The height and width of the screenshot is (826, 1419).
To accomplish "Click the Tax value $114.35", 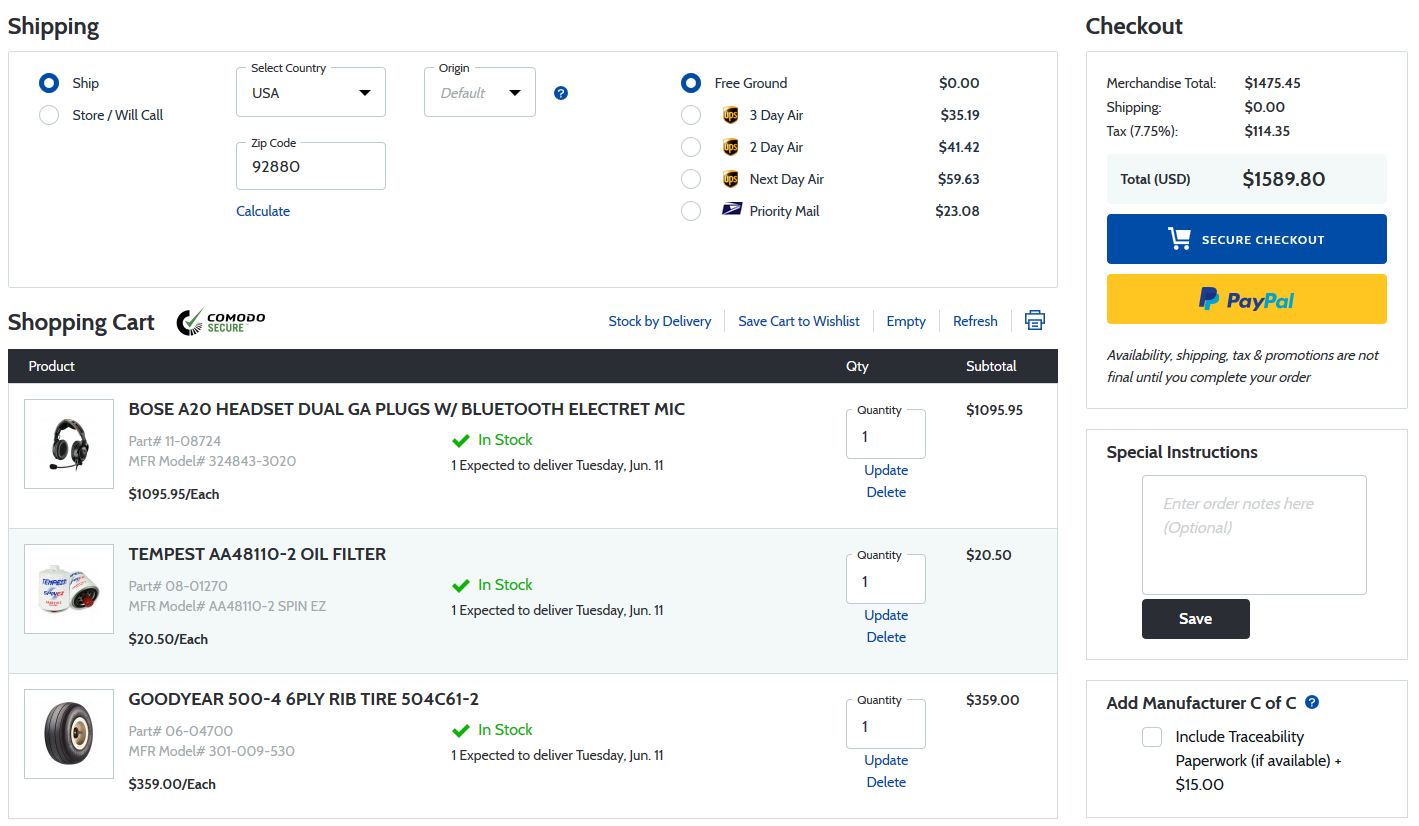I will click(1267, 131).
